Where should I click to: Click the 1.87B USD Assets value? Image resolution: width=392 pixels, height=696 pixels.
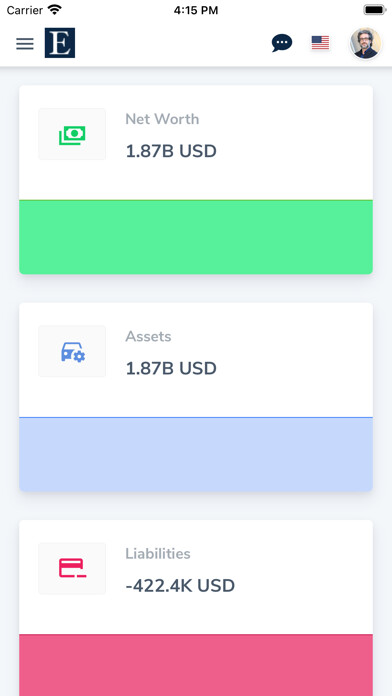tap(171, 368)
